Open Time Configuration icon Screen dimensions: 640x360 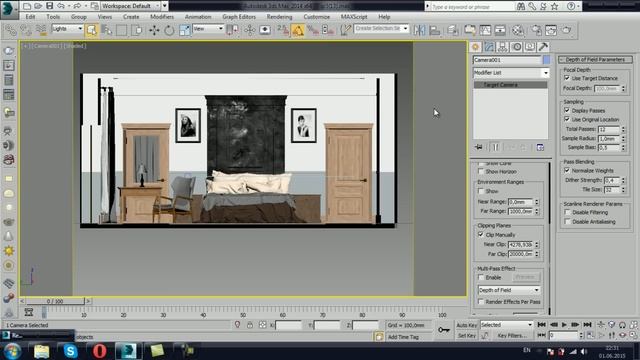point(591,335)
